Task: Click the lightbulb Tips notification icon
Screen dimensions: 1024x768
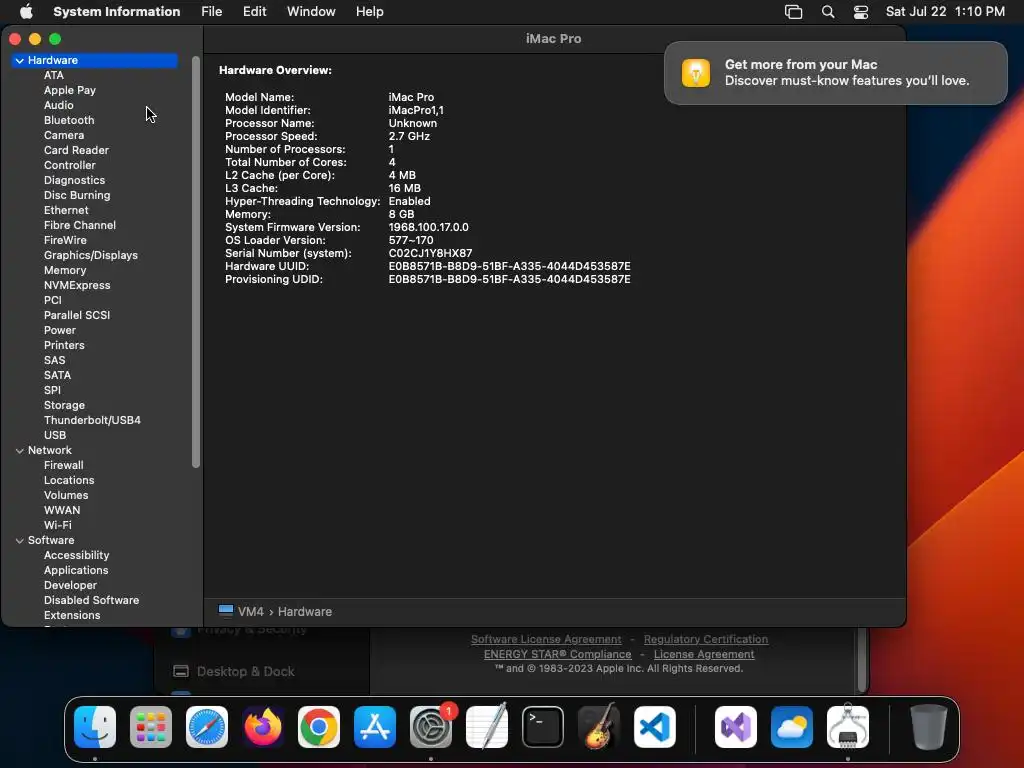Action: 696,72
